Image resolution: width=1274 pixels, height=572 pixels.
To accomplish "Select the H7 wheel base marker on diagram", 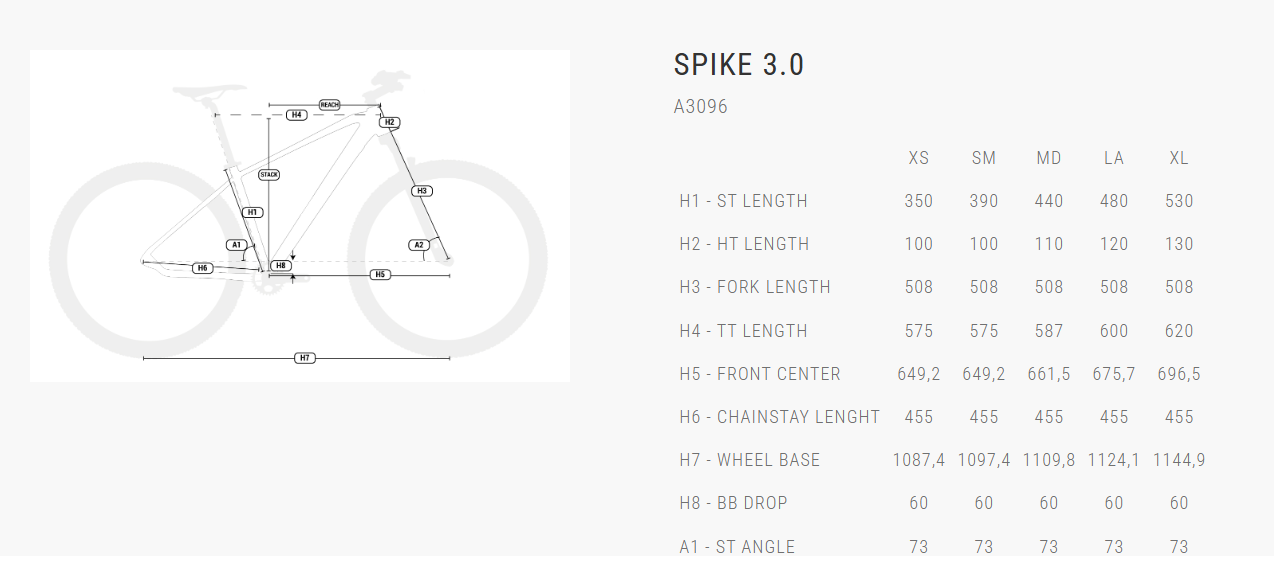I will click(305, 358).
